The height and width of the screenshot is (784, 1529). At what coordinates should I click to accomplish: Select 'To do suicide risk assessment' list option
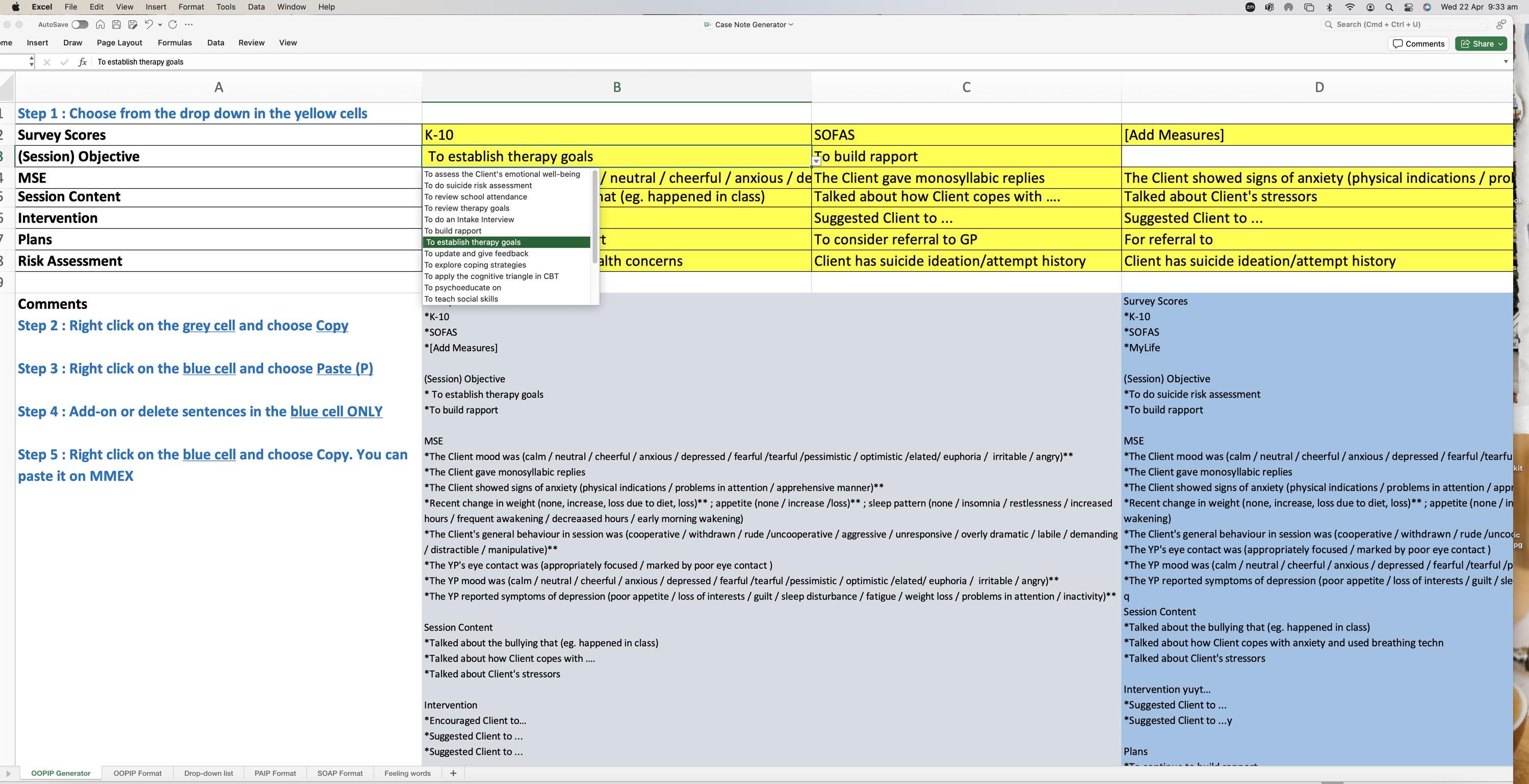506,185
